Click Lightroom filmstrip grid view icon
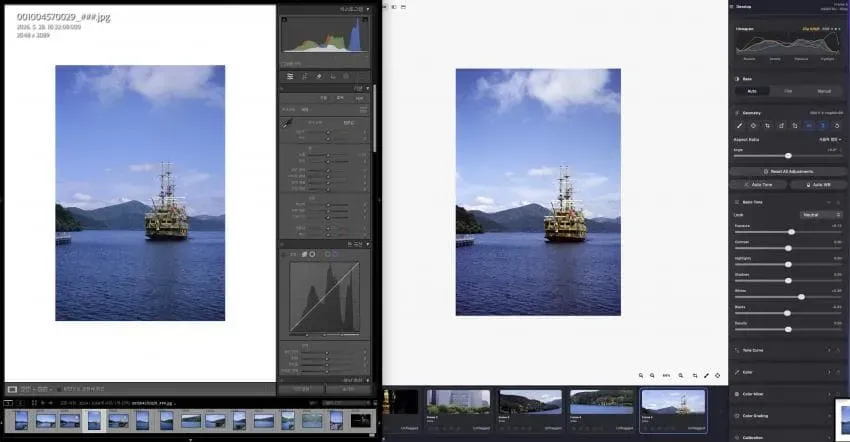The width and height of the screenshot is (850, 442). point(34,403)
